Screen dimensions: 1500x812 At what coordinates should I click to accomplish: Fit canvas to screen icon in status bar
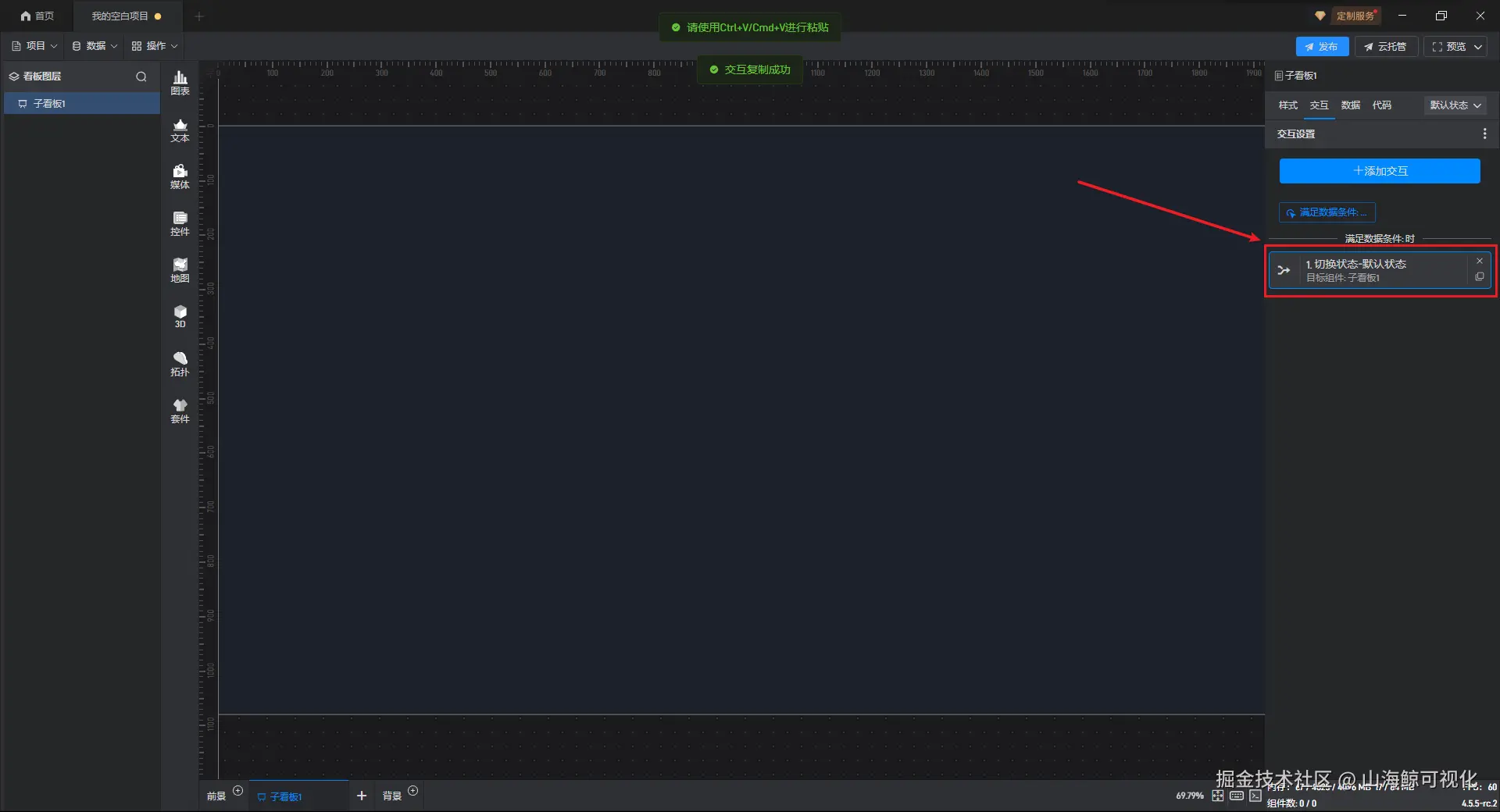(x=1218, y=796)
